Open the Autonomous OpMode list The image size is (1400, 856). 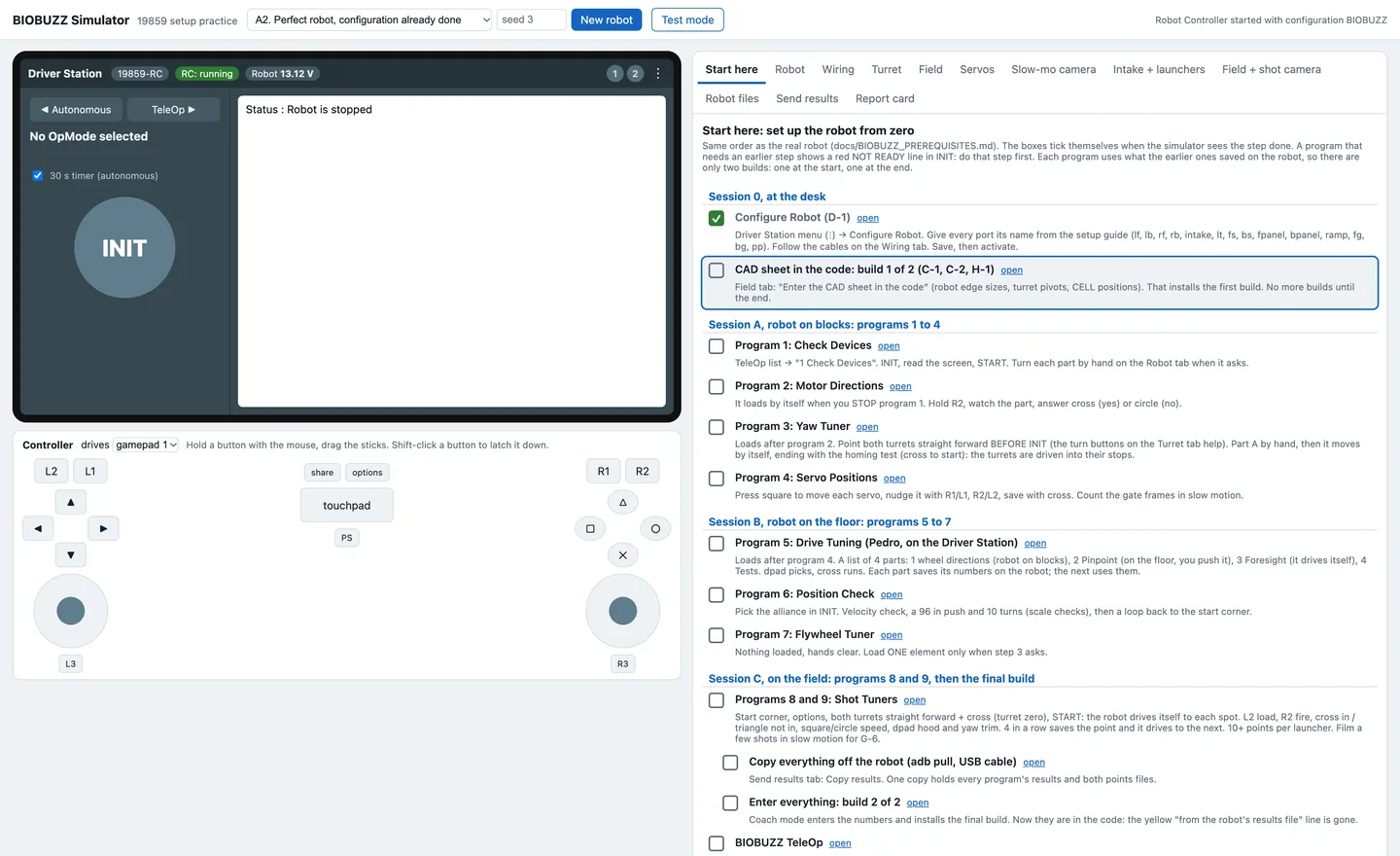(76, 110)
